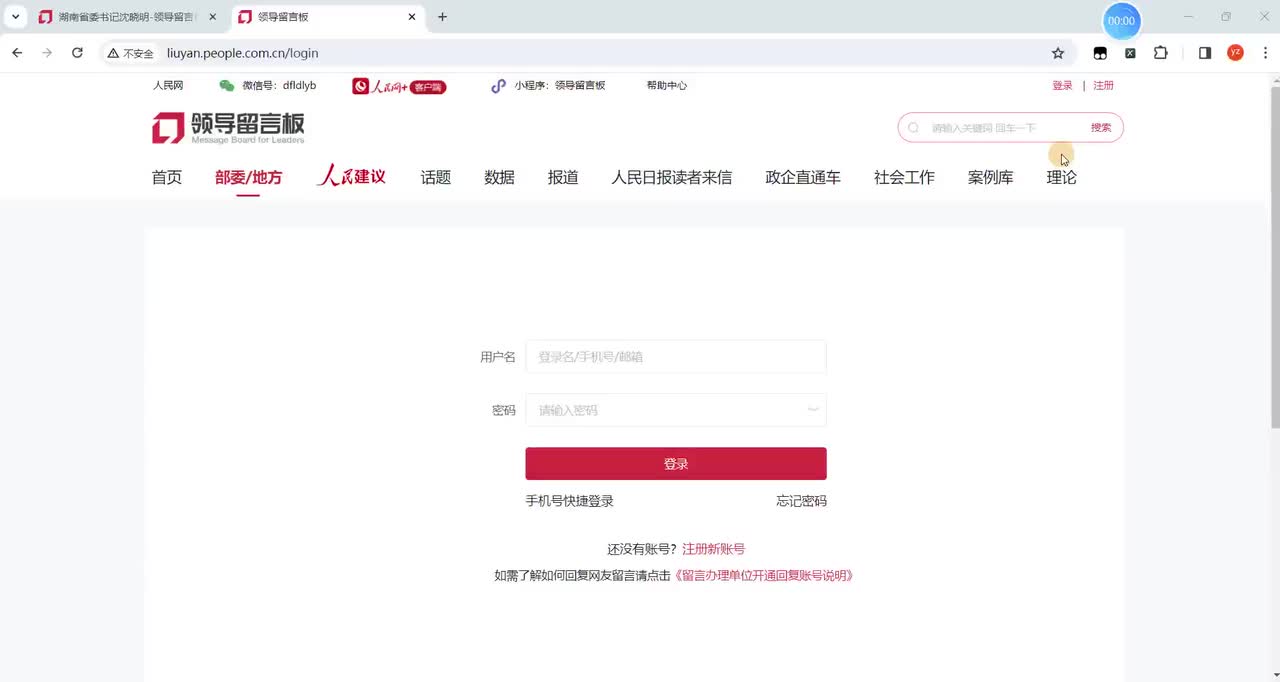1280x682 pixels.
Task: Click the first black extension icon
Action: click(x=1100, y=53)
